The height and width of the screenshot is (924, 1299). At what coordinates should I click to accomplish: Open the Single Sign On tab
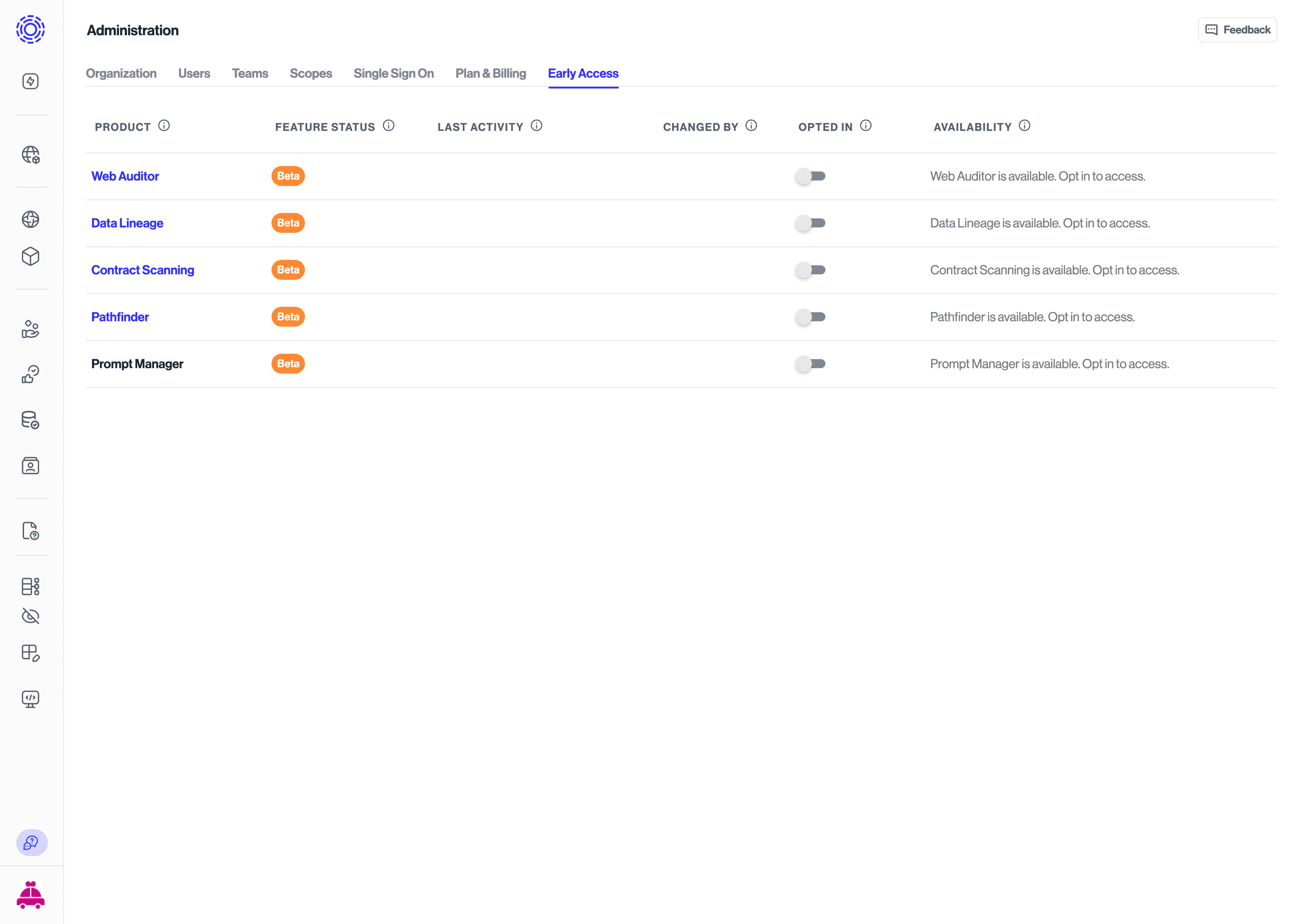click(x=393, y=73)
